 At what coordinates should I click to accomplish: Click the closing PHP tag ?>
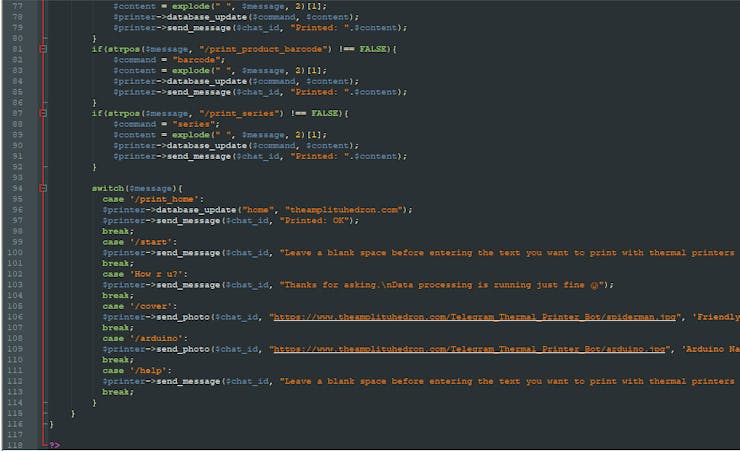55,445
